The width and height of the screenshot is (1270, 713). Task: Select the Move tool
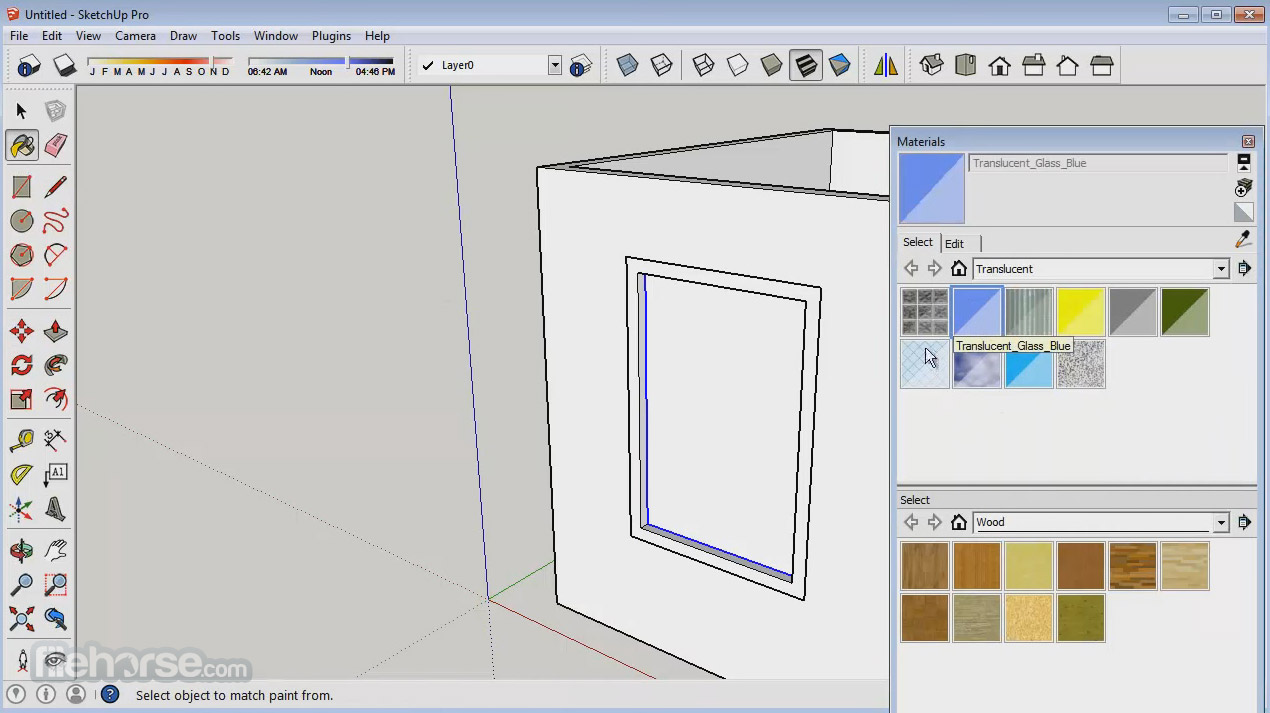tap(21, 331)
